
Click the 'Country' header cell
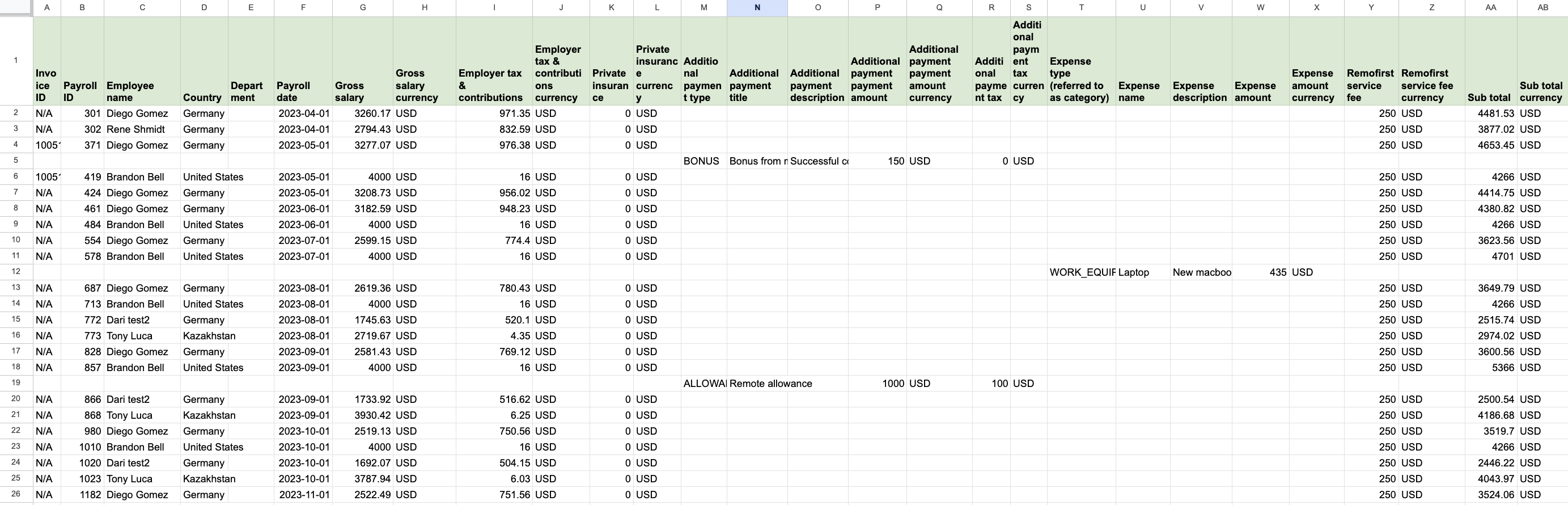[204, 61]
